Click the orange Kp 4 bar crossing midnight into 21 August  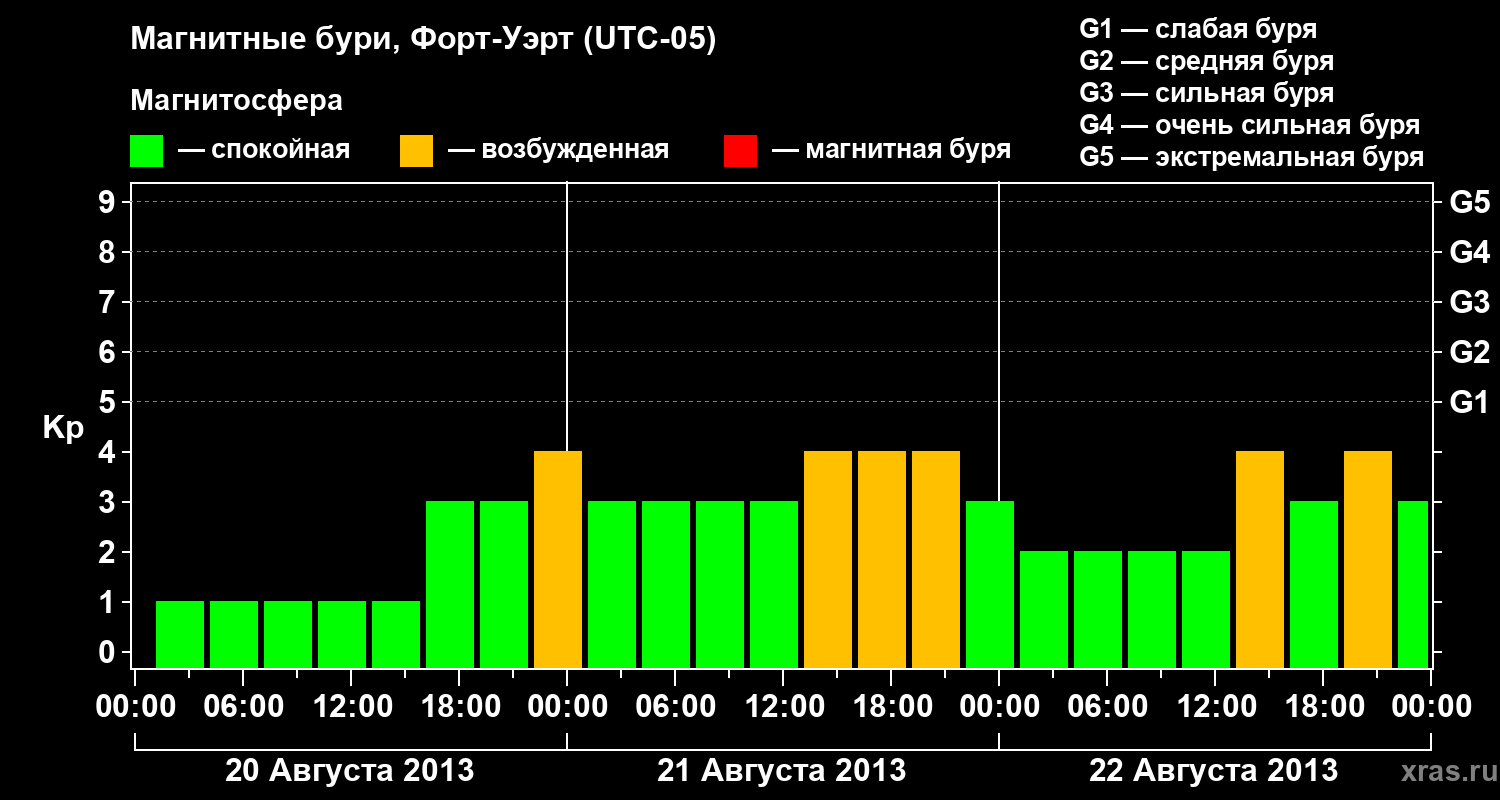558,559
